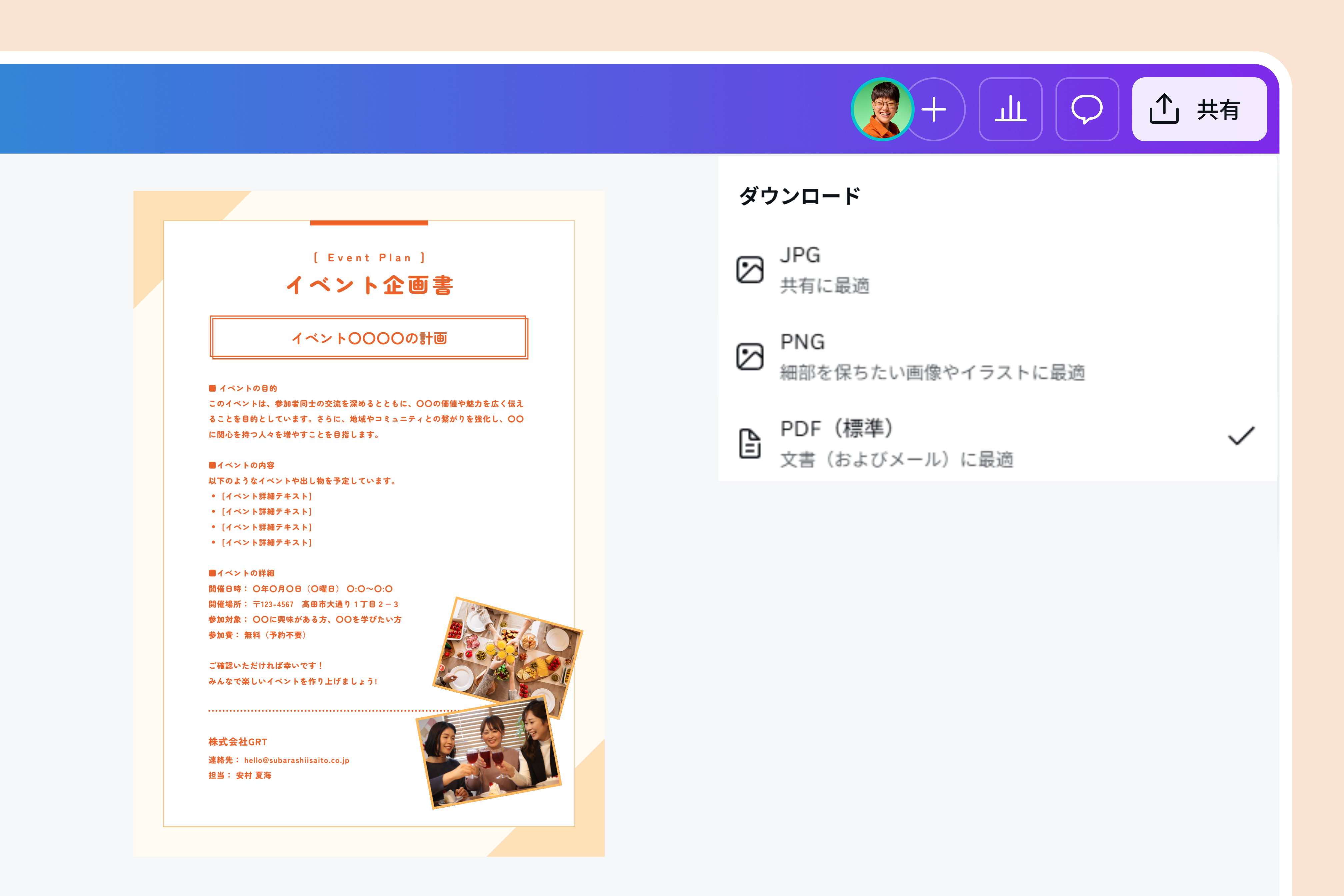This screenshot has width=1344, height=896.
Task: Click the ダウンロード heading
Action: (x=799, y=196)
